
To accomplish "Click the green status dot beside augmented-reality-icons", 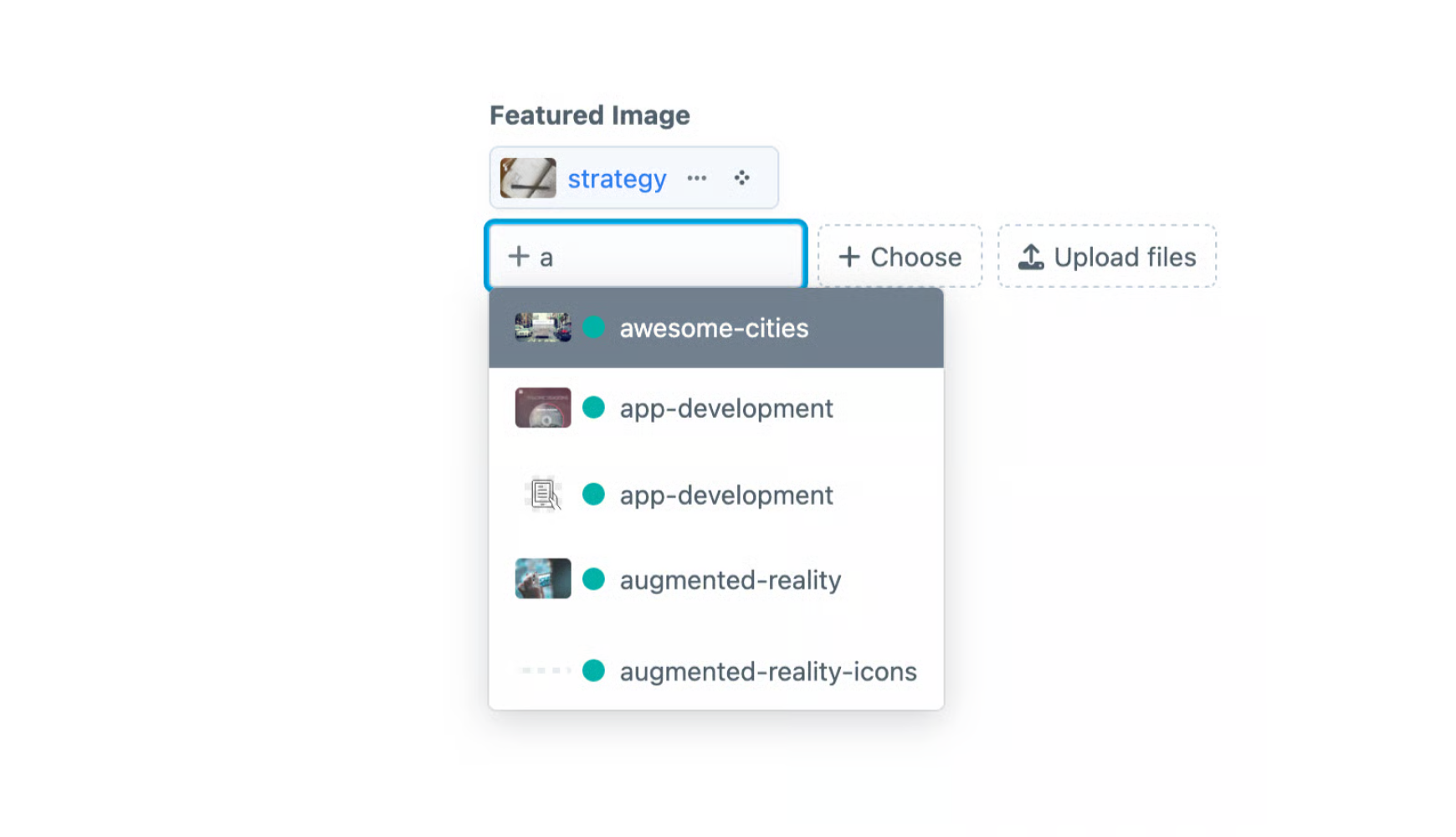I will pyautogui.click(x=593, y=670).
